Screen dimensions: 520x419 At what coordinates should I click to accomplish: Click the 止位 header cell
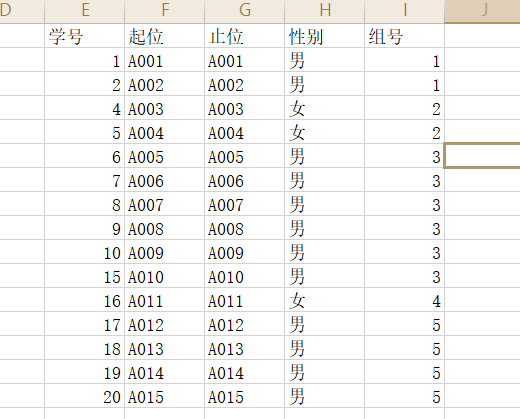click(245, 36)
